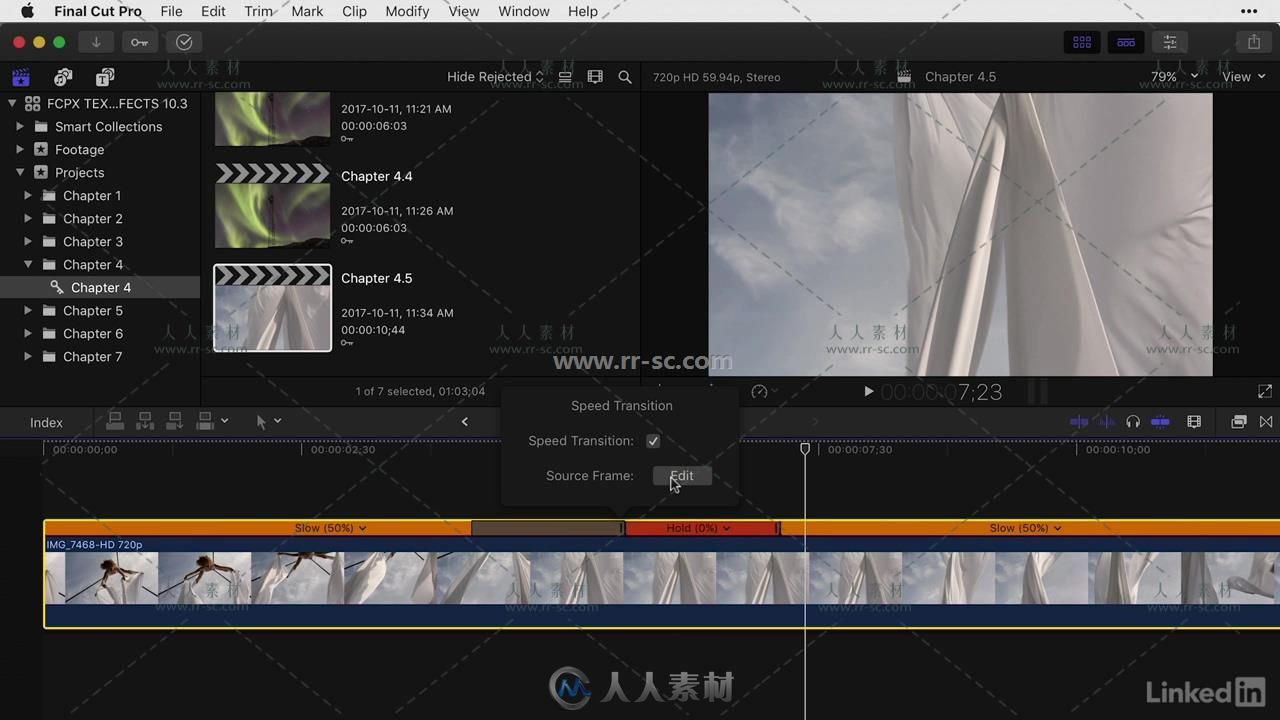Open the photos and audio sidebar
Viewport: 1280px width, 720px height.
(x=63, y=77)
